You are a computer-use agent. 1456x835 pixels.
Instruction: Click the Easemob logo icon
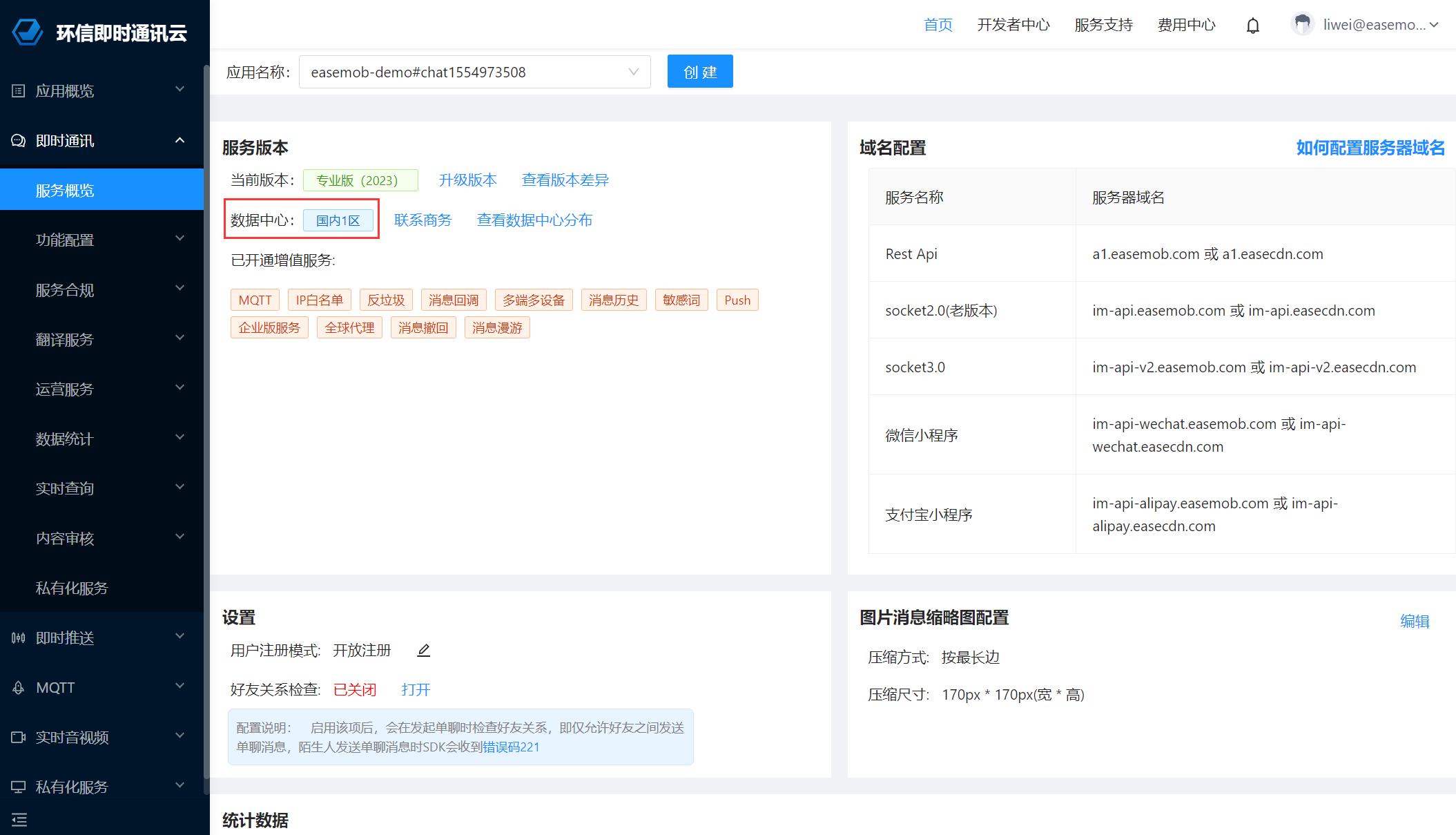[x=28, y=32]
